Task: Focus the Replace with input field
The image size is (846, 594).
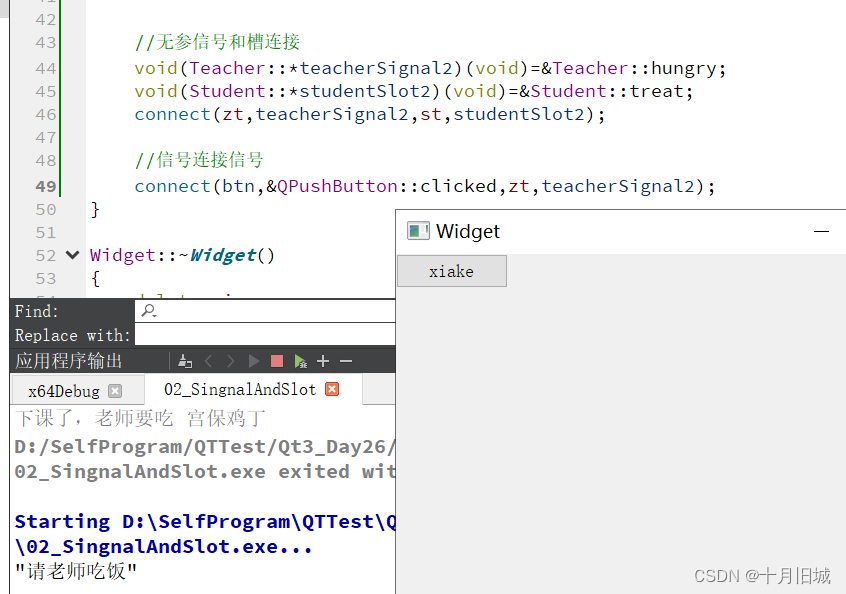Action: click(265, 335)
